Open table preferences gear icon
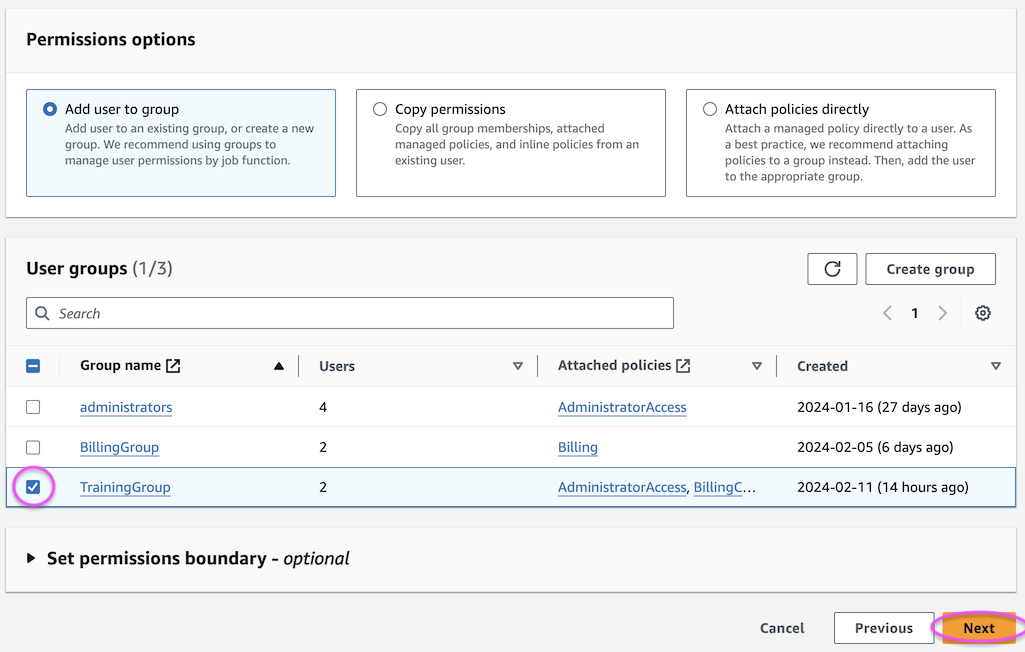 (x=982, y=313)
